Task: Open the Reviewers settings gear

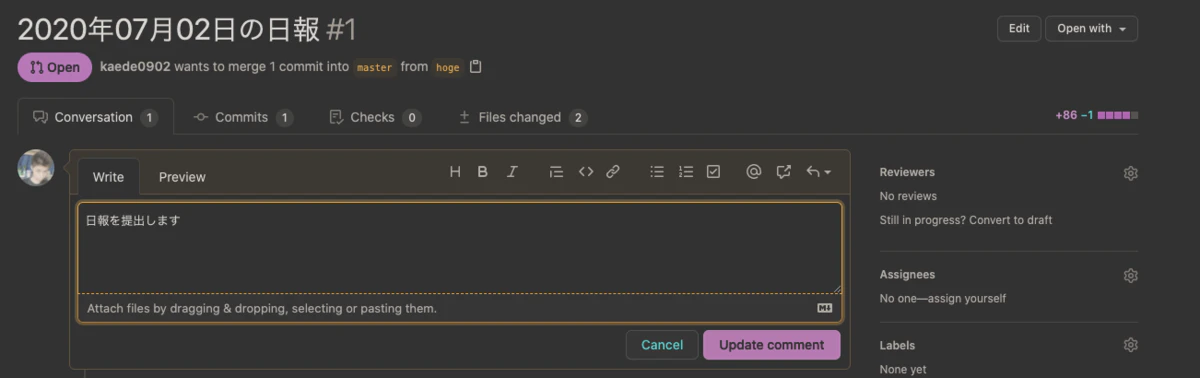Action: 1131,173
